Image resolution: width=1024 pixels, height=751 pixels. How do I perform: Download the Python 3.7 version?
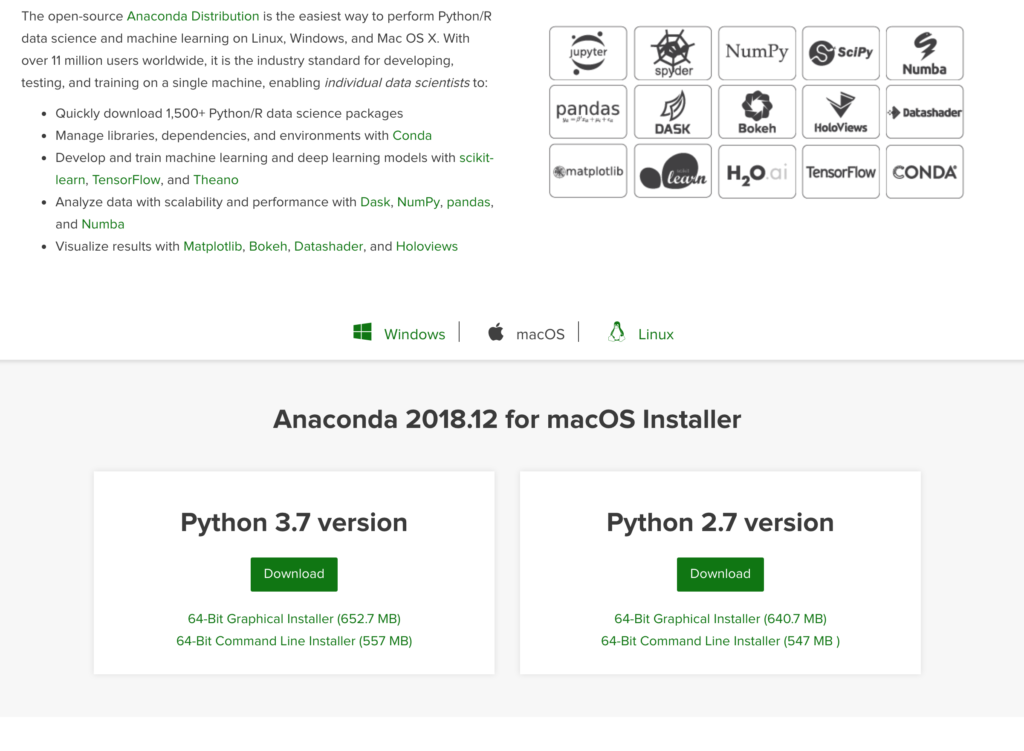point(293,574)
